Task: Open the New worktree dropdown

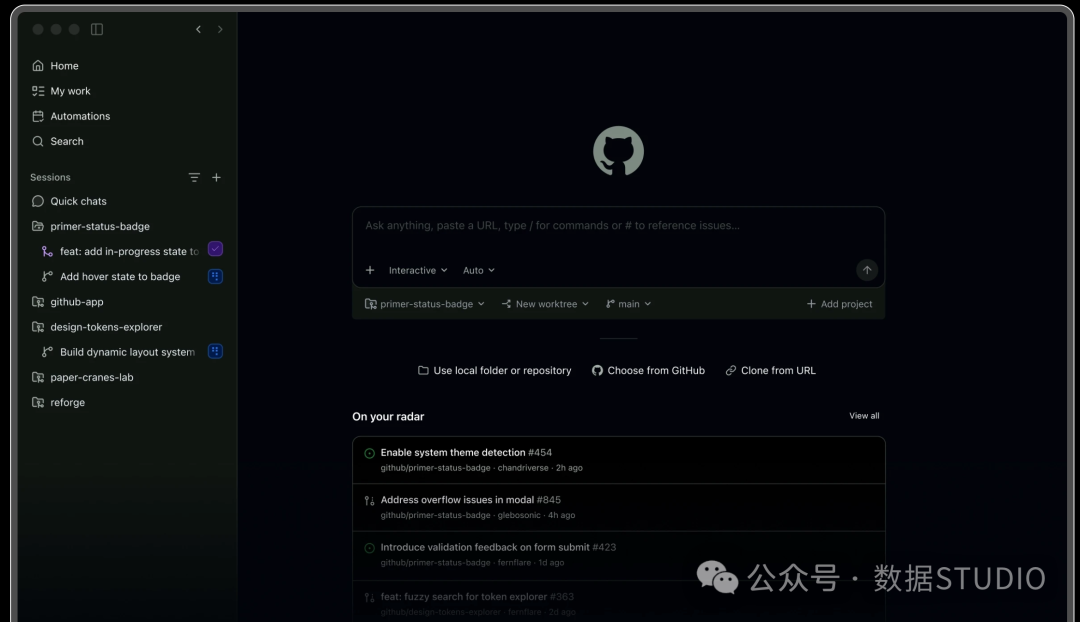Action: pos(545,304)
